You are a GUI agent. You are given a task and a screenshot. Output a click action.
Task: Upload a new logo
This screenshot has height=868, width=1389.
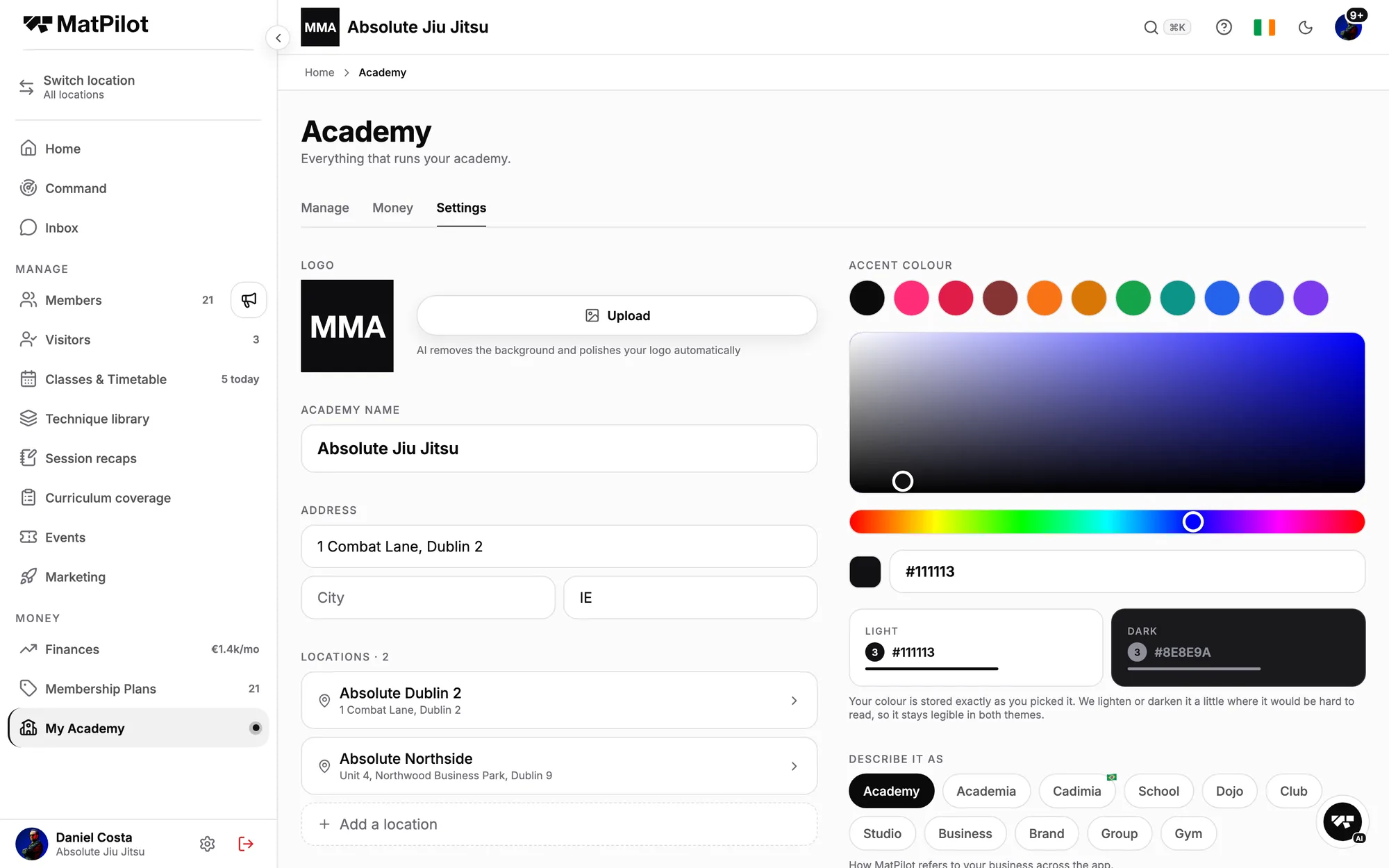pyautogui.click(x=617, y=316)
